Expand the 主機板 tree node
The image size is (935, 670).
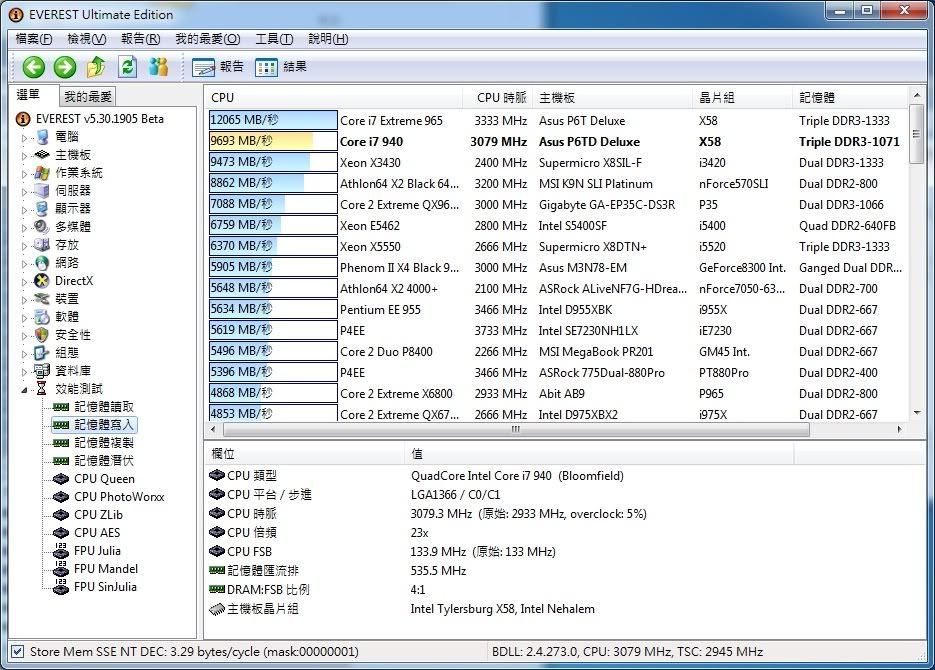coord(24,156)
